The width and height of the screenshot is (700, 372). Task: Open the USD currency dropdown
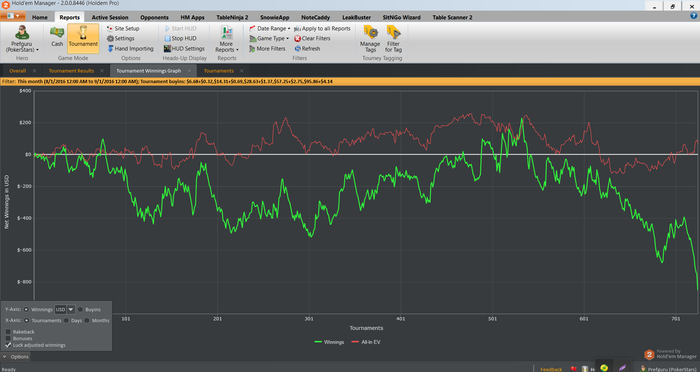coord(71,309)
